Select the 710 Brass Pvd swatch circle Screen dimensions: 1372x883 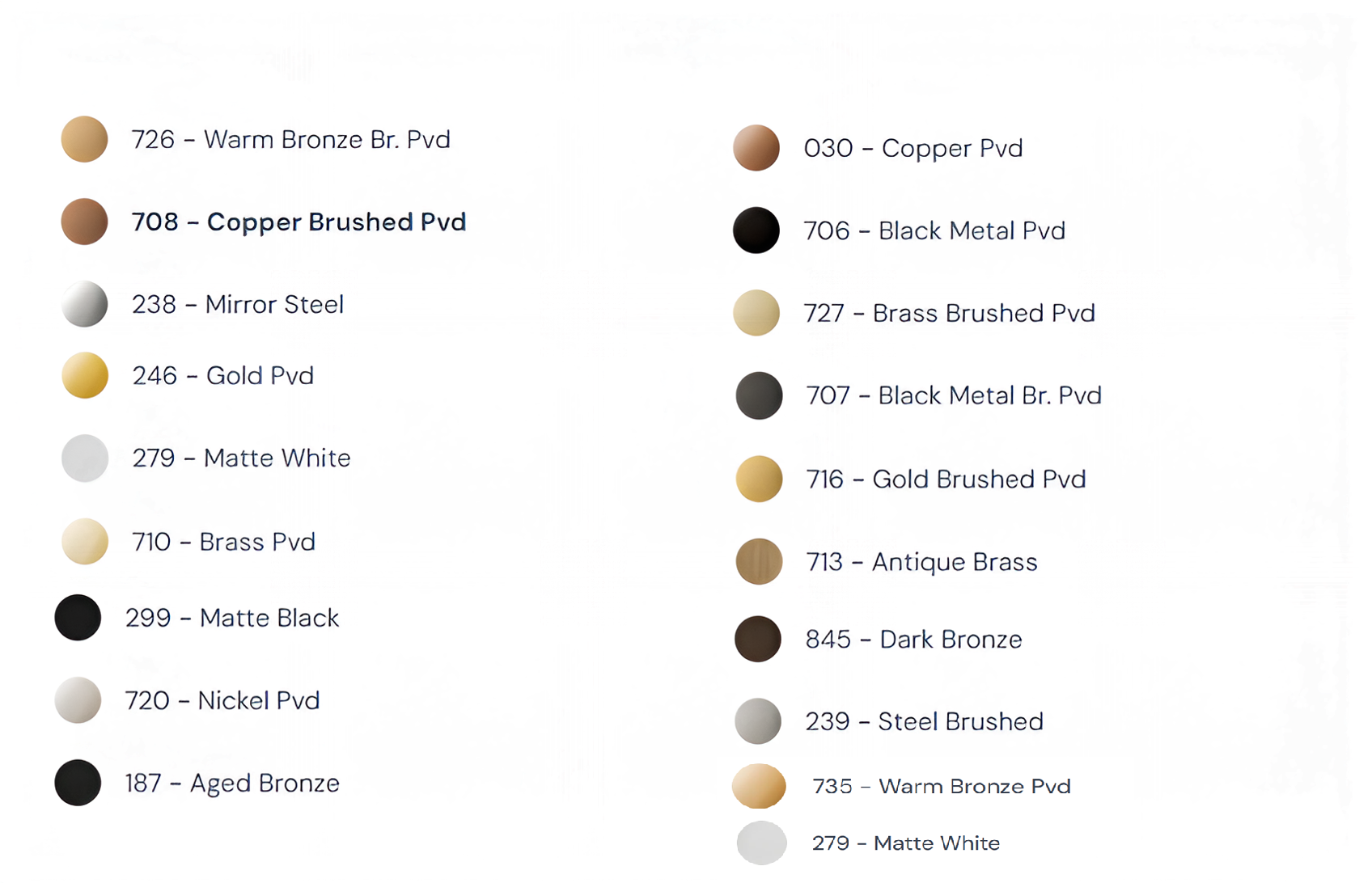coord(84,541)
